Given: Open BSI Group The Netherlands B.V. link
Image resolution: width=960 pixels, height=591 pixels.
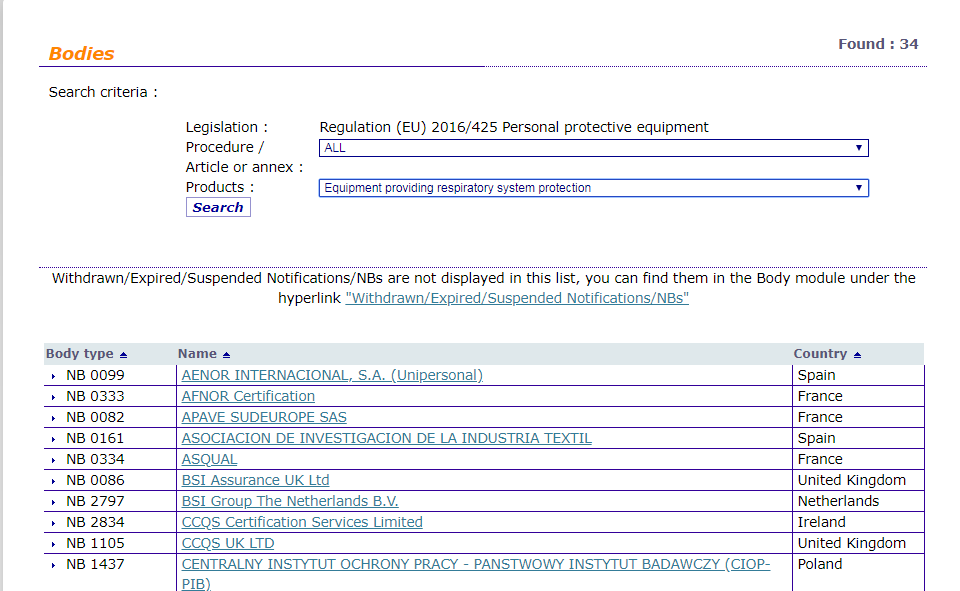Looking at the screenshot, I should click(290, 501).
